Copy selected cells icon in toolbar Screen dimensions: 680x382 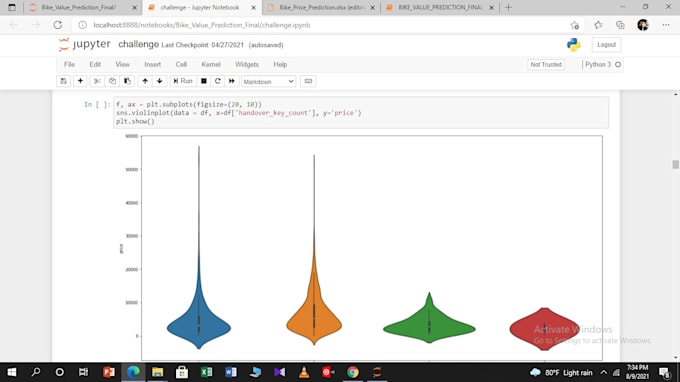(x=112, y=81)
